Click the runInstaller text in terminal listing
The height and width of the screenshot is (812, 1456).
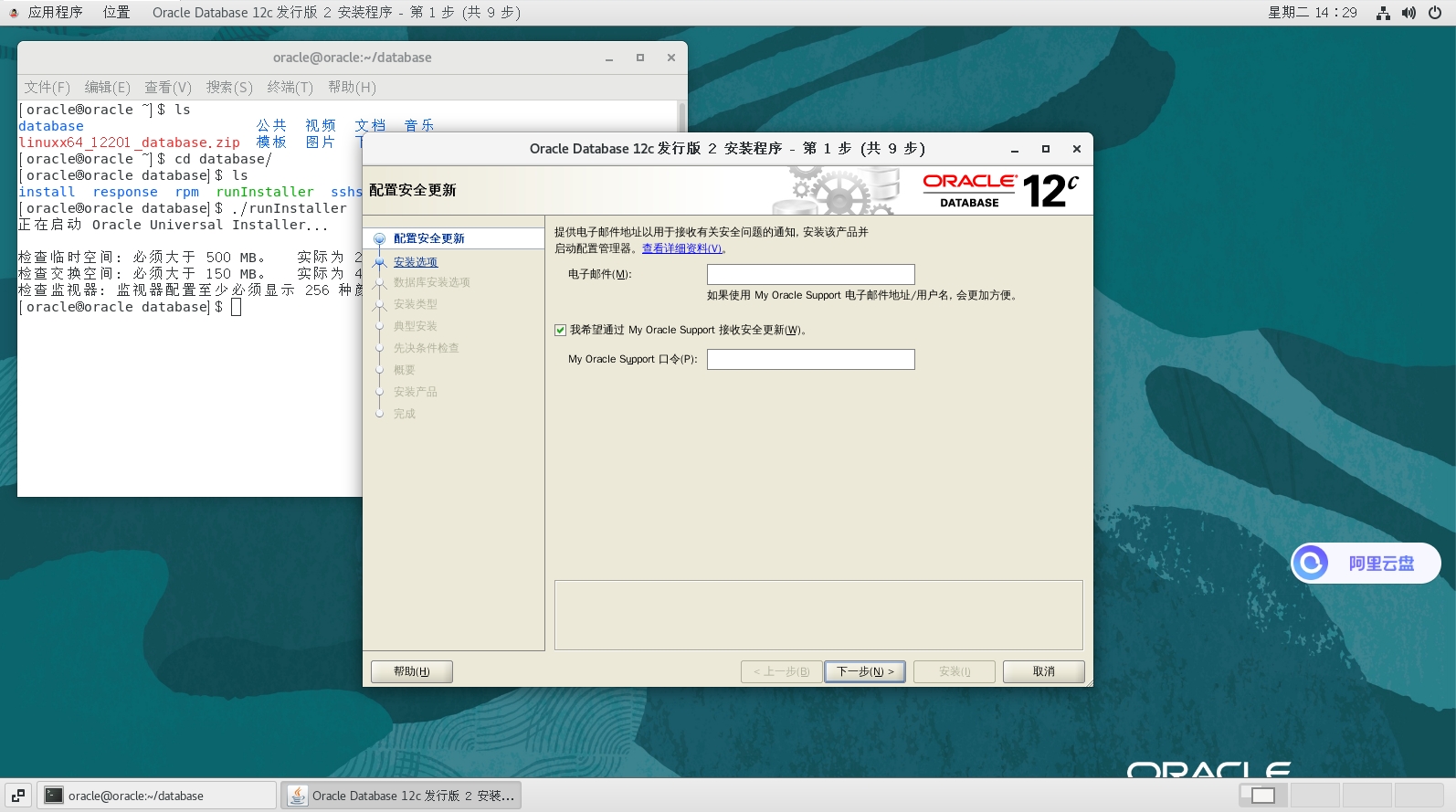[x=265, y=192]
